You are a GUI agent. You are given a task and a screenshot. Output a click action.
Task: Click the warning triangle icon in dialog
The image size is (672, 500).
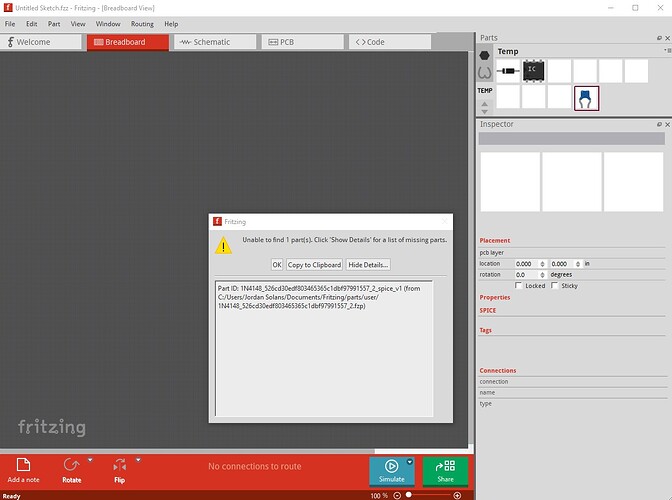click(223, 246)
